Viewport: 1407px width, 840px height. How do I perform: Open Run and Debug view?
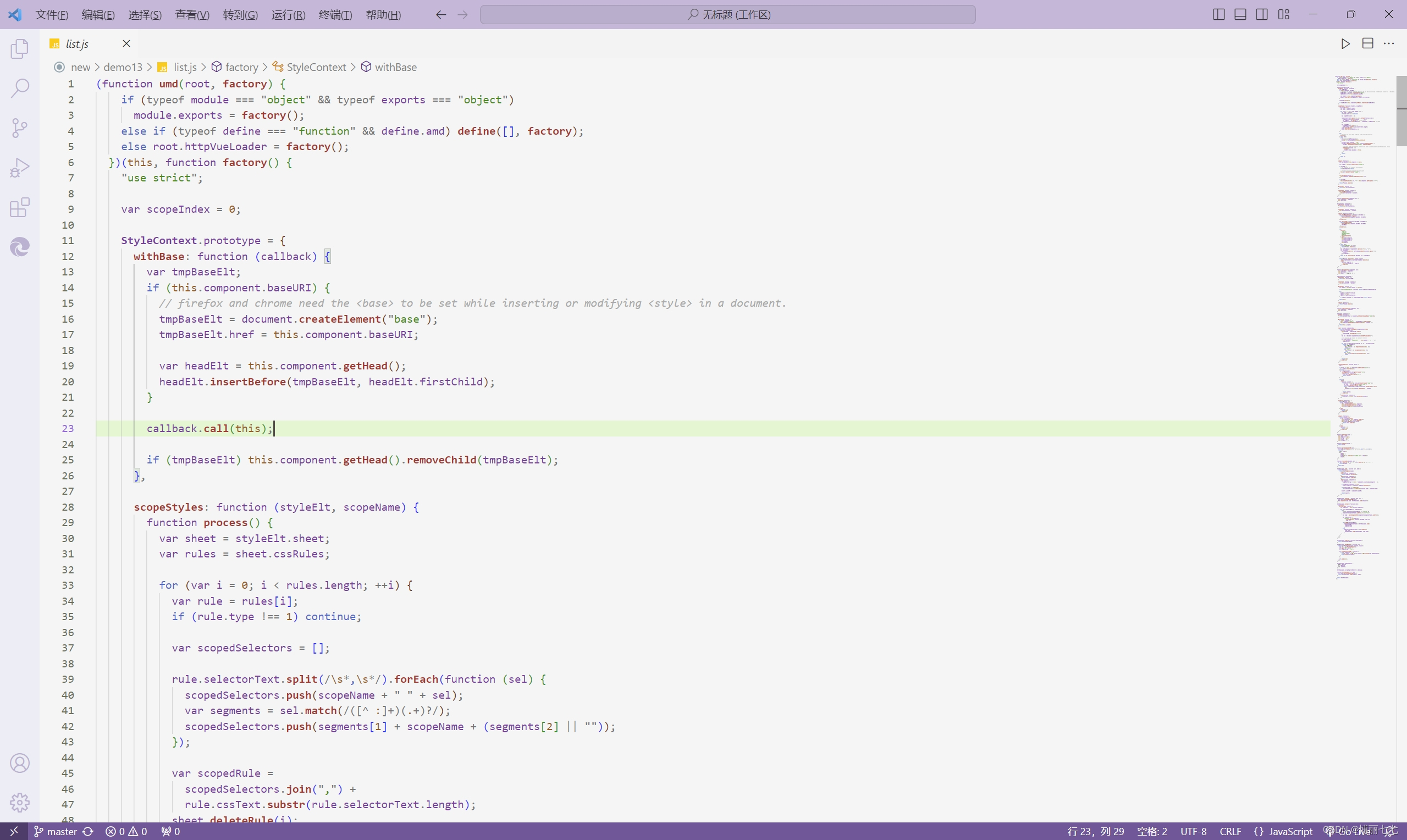point(20,168)
